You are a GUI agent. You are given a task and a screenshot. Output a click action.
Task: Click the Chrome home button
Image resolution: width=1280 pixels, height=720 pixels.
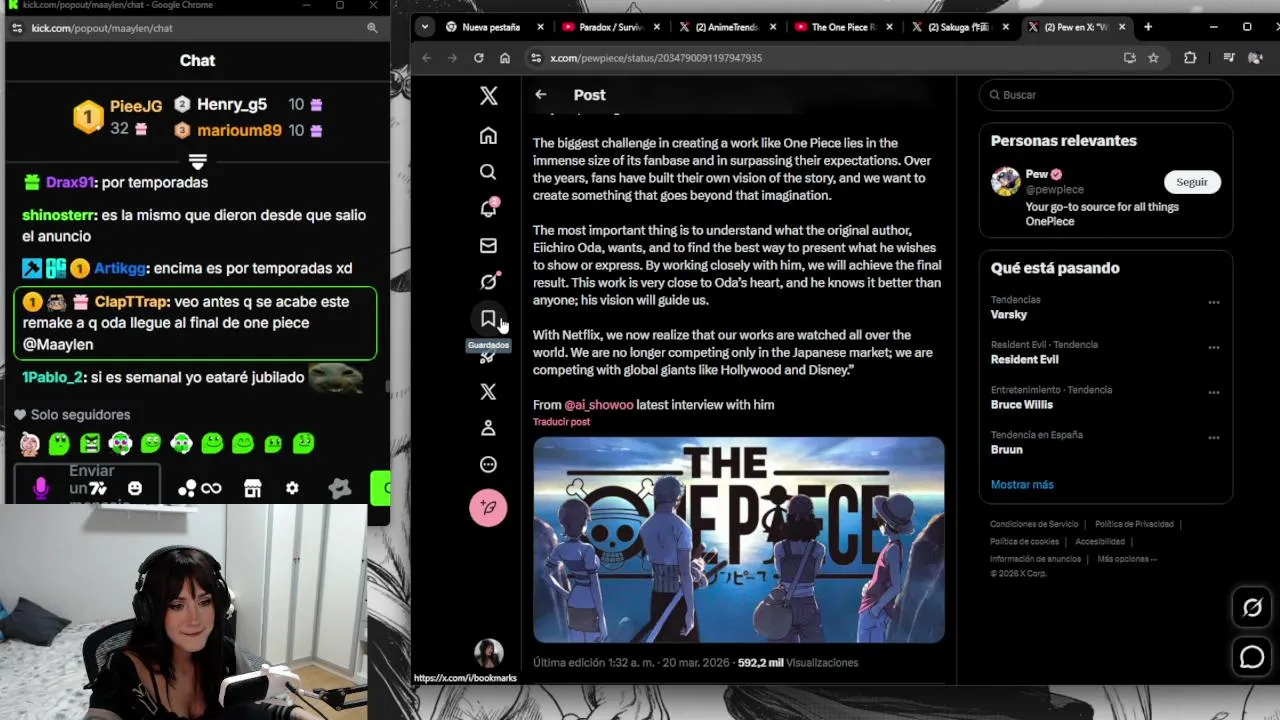pyautogui.click(x=504, y=58)
